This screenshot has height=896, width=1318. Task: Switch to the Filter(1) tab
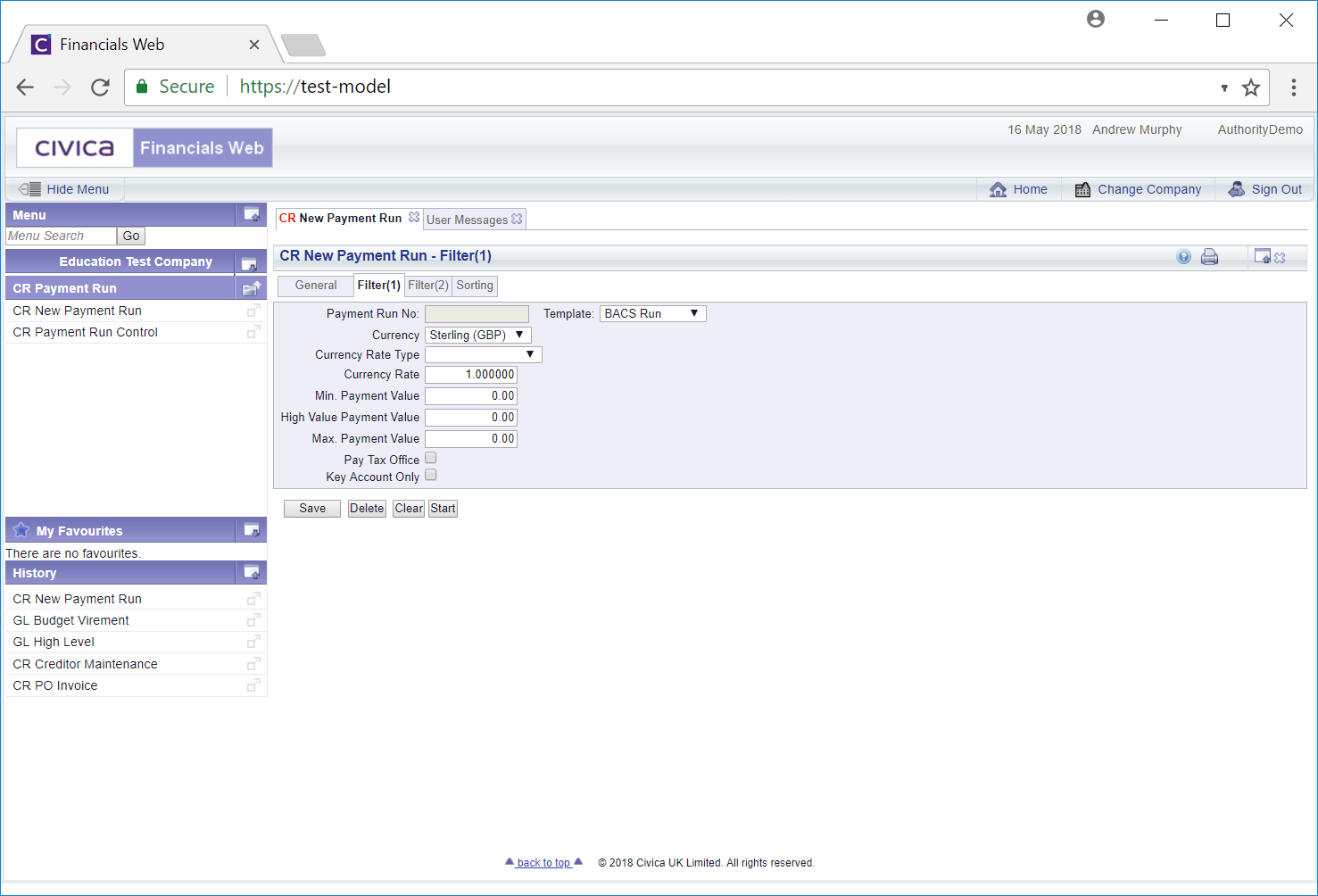(379, 286)
